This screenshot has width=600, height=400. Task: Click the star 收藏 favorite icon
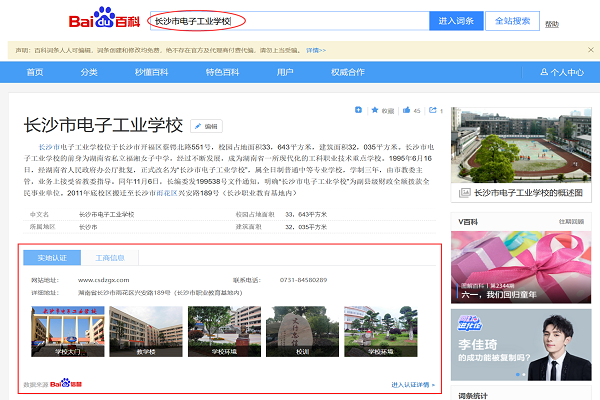click(373, 110)
